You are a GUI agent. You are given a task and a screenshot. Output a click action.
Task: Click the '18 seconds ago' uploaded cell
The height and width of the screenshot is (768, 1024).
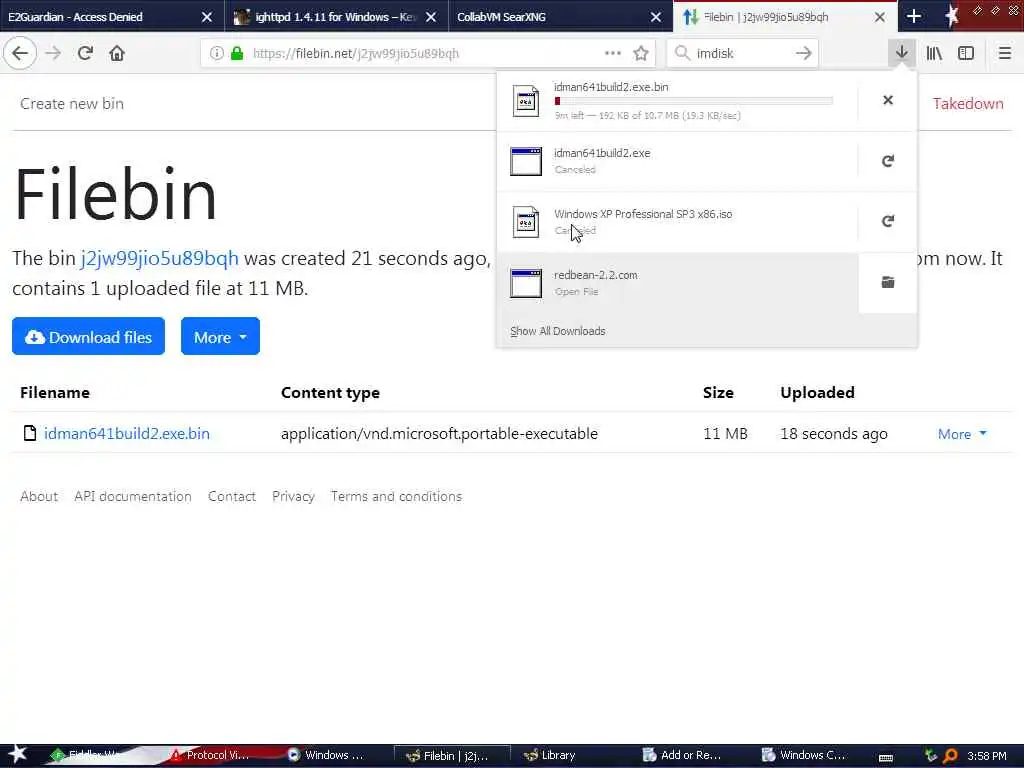pyautogui.click(x=834, y=434)
